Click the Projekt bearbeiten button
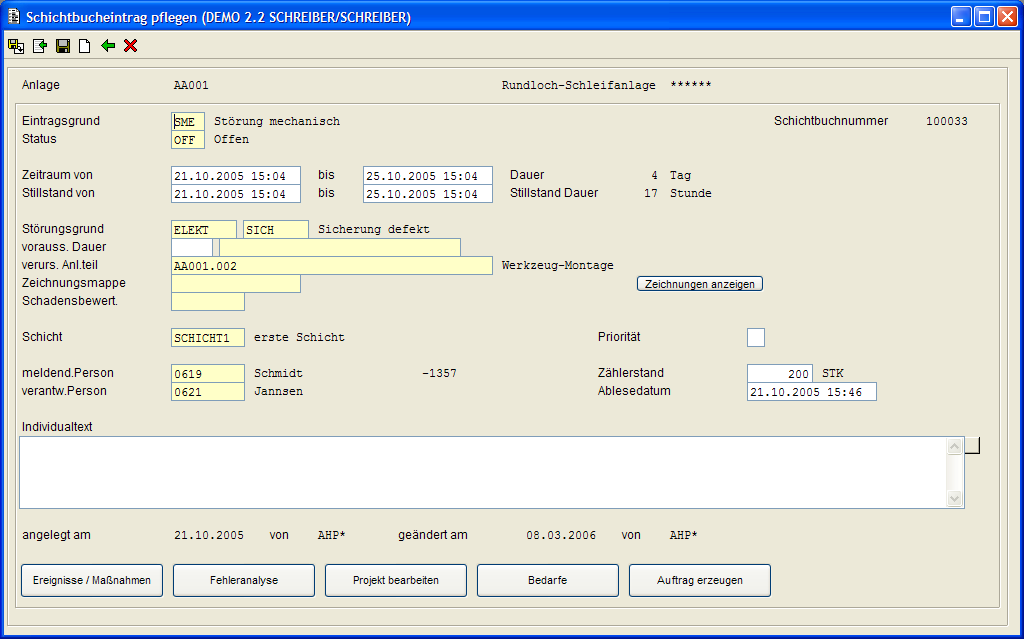Image resolution: width=1024 pixels, height=639 pixels. (396, 580)
